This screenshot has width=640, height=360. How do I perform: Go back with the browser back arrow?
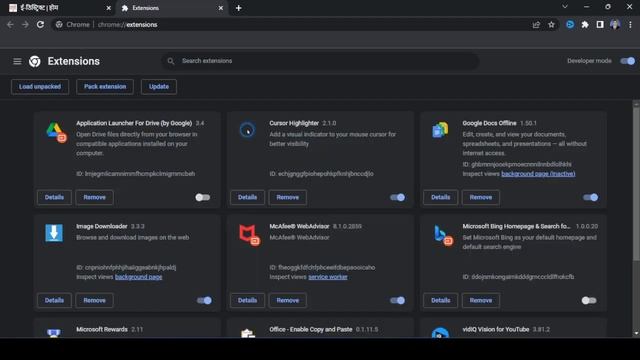coord(10,24)
